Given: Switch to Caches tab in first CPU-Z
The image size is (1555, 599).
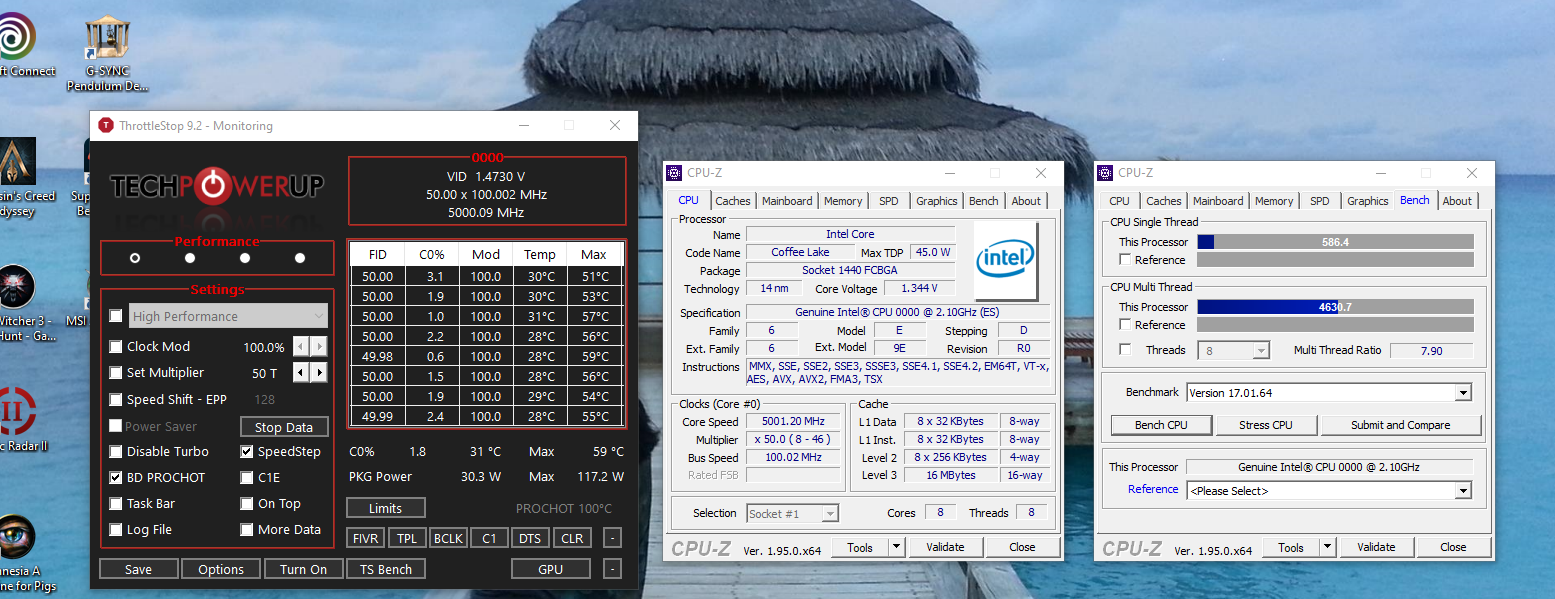Looking at the screenshot, I should coord(733,201).
